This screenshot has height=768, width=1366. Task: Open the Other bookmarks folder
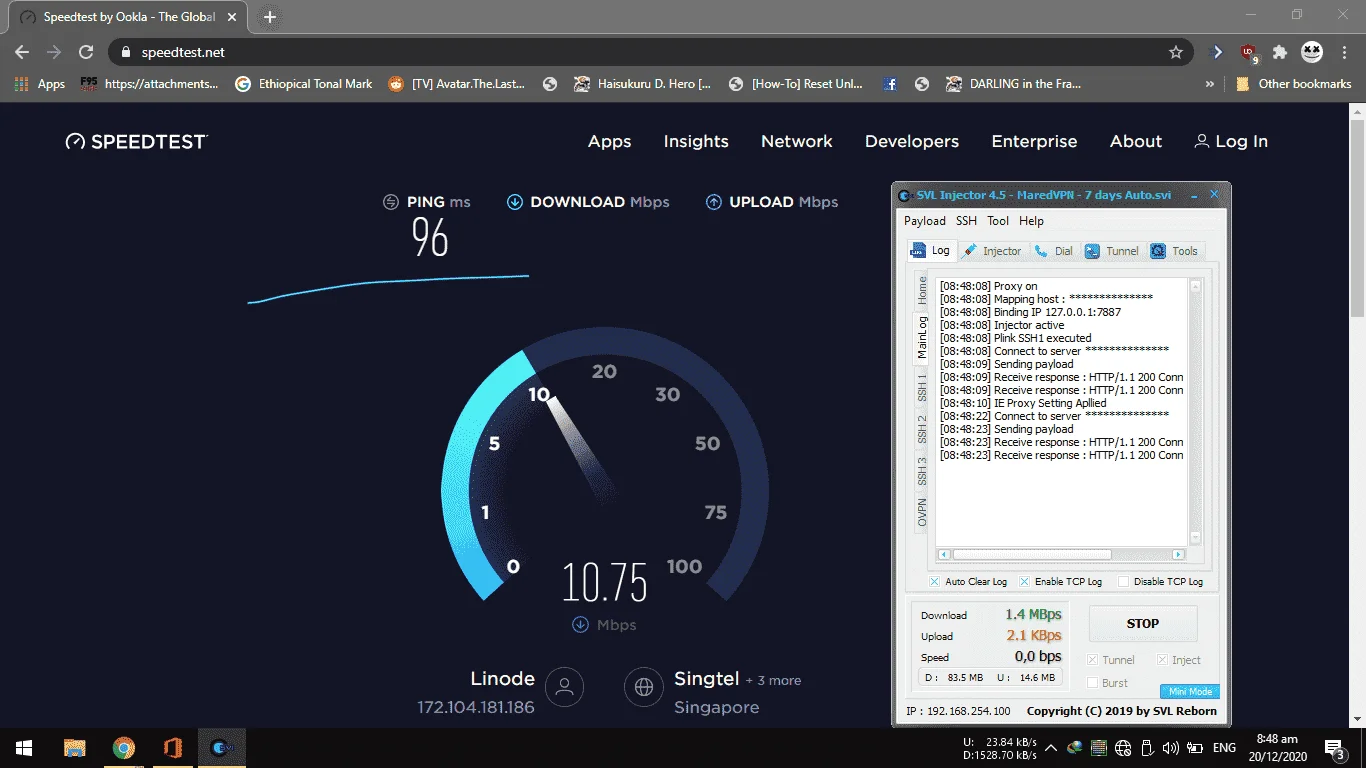[1294, 84]
